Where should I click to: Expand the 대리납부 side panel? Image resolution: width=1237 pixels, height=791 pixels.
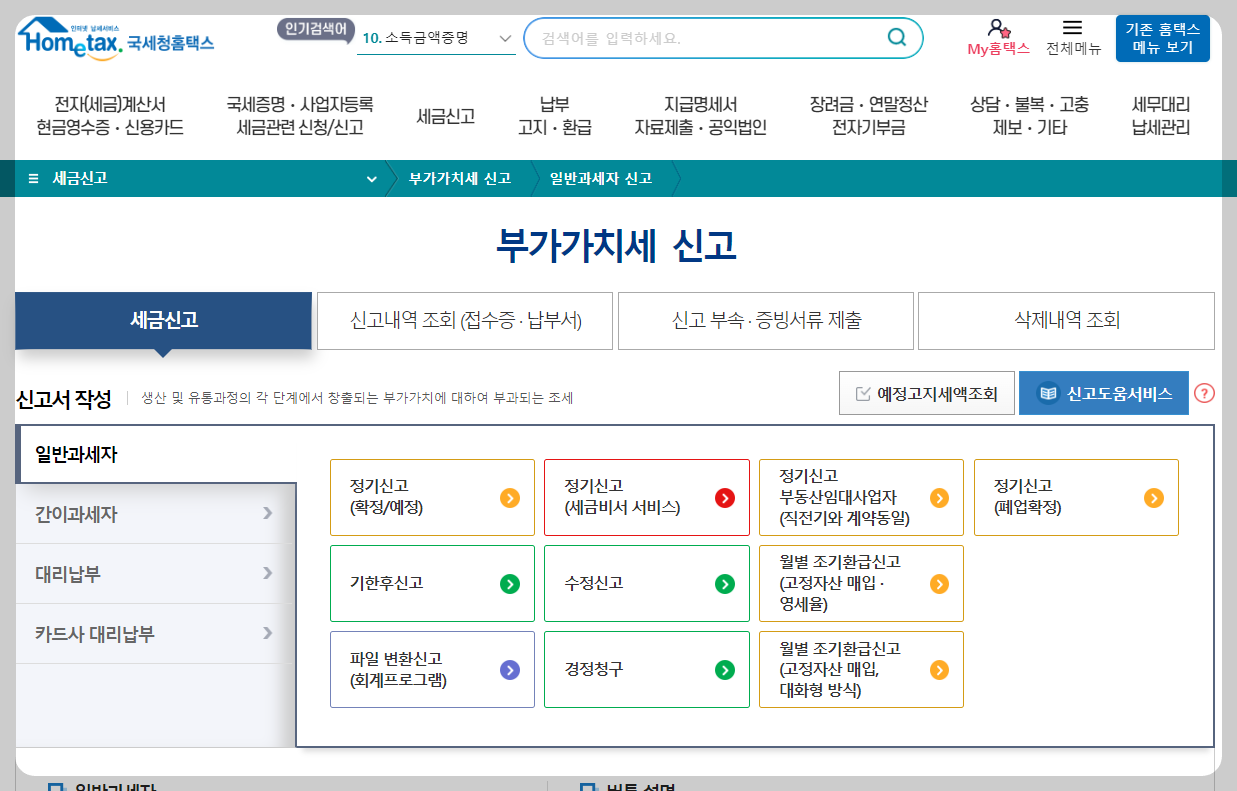pyautogui.click(x=152, y=573)
